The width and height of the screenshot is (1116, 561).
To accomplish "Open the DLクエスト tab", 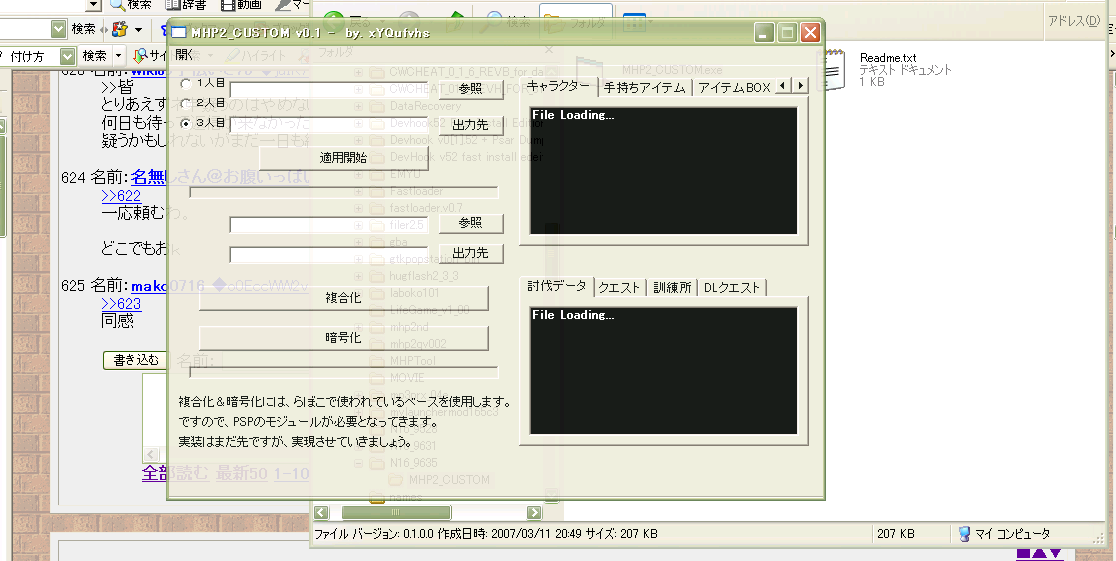I will 732,288.
